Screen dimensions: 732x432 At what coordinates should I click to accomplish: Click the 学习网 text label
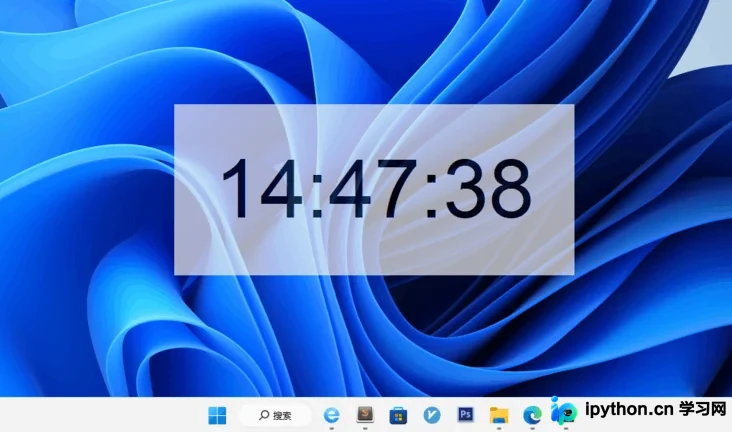coord(703,409)
